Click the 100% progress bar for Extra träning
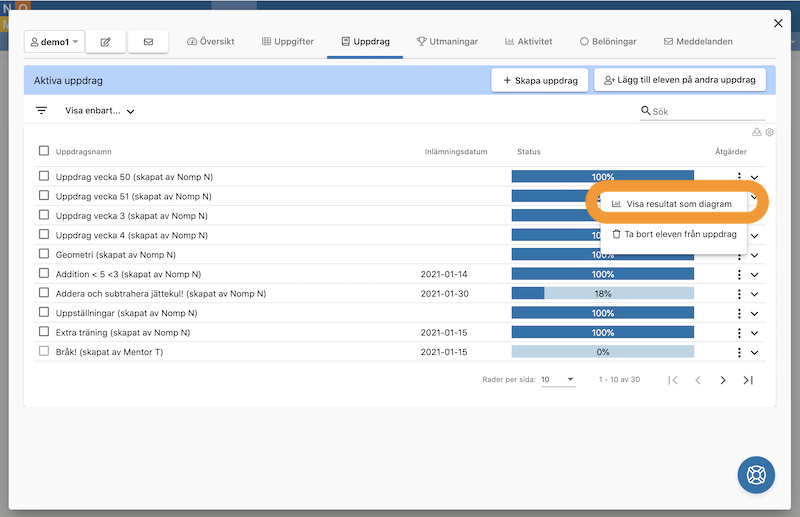The height and width of the screenshot is (517, 800). point(603,332)
